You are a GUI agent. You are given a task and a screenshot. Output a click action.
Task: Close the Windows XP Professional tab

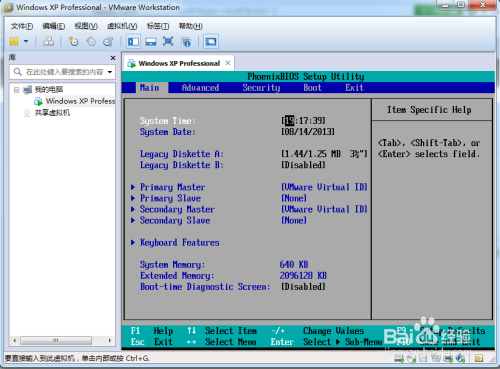tap(228, 63)
